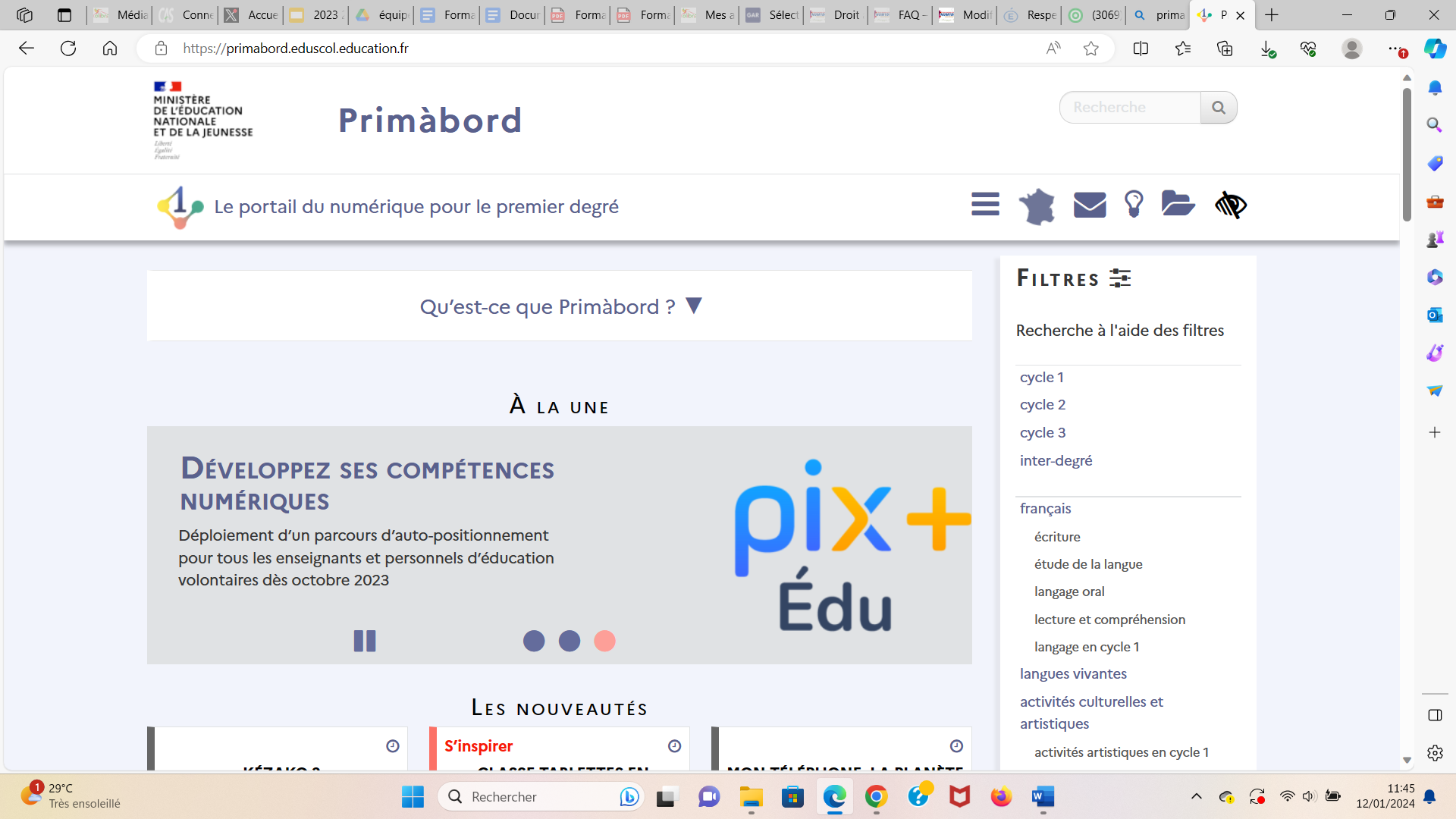The width and height of the screenshot is (1456, 819).
Task: Click the clock icon on the S'inspirer card
Action: click(674, 746)
